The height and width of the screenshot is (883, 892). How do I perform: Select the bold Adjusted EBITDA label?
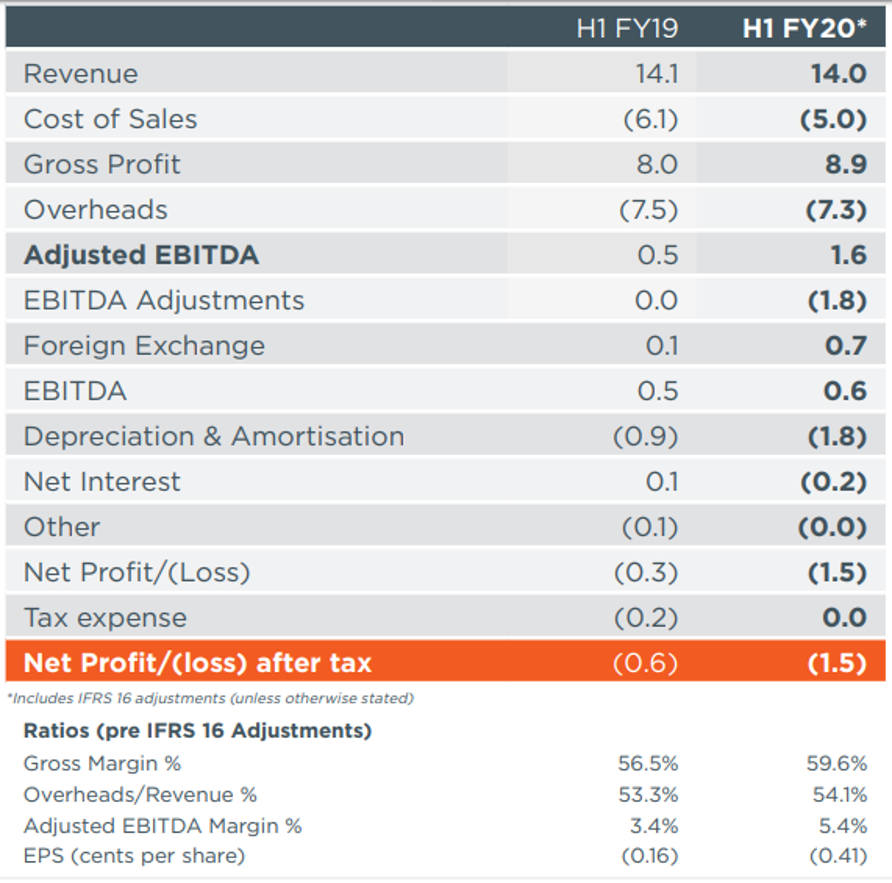141,255
